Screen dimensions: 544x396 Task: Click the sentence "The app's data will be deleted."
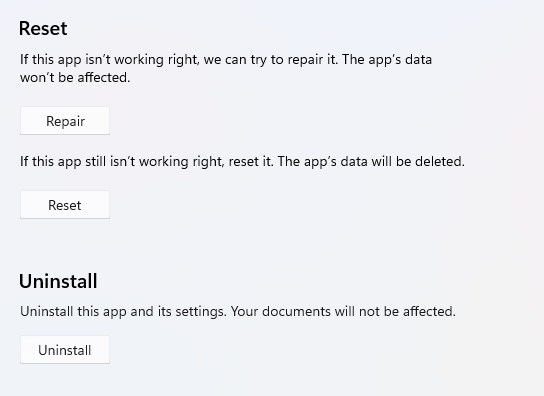coord(371,161)
